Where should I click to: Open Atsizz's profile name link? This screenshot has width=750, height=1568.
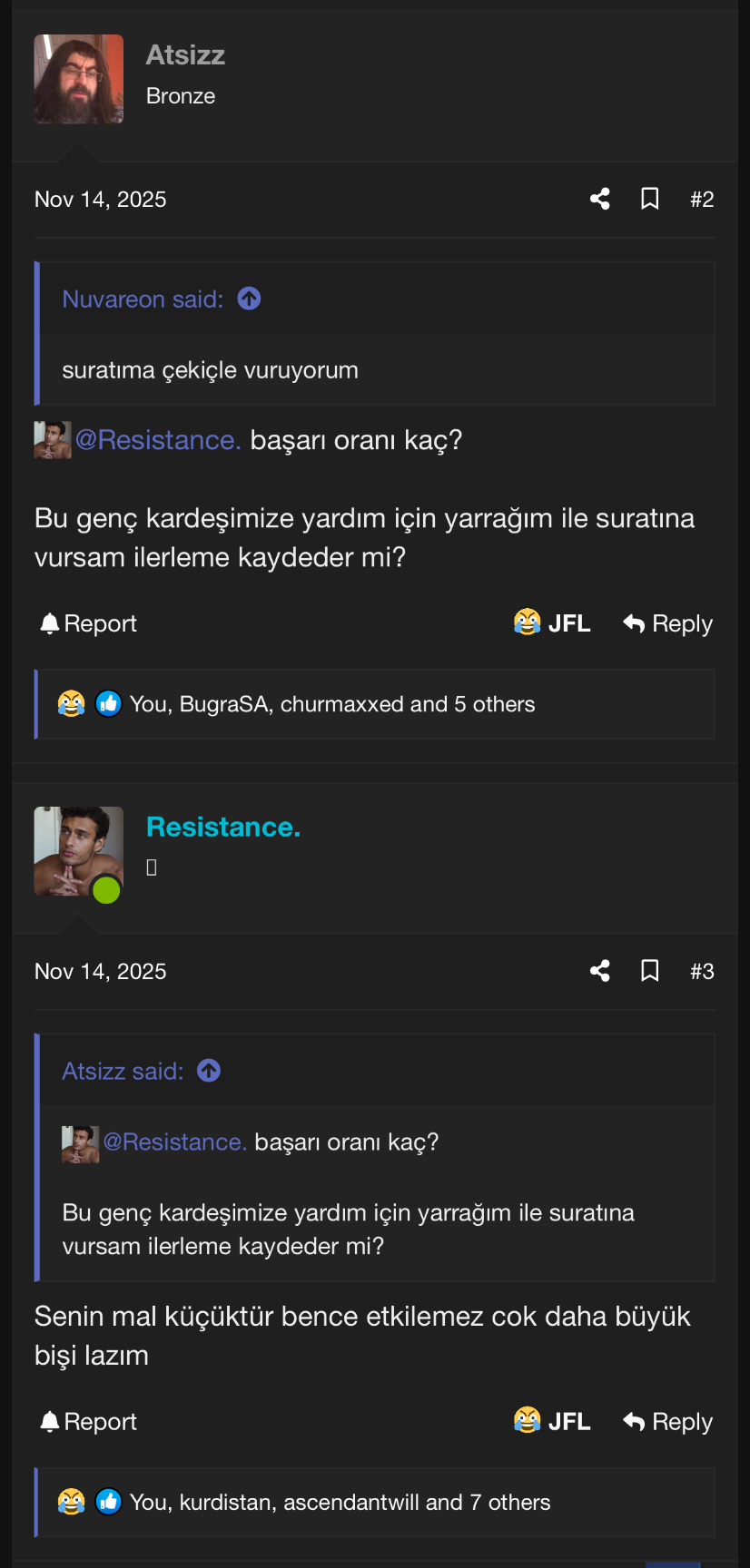[185, 55]
